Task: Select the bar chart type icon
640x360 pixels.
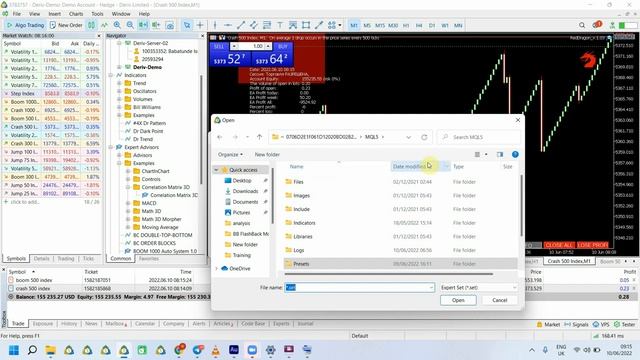Action: click(91, 25)
